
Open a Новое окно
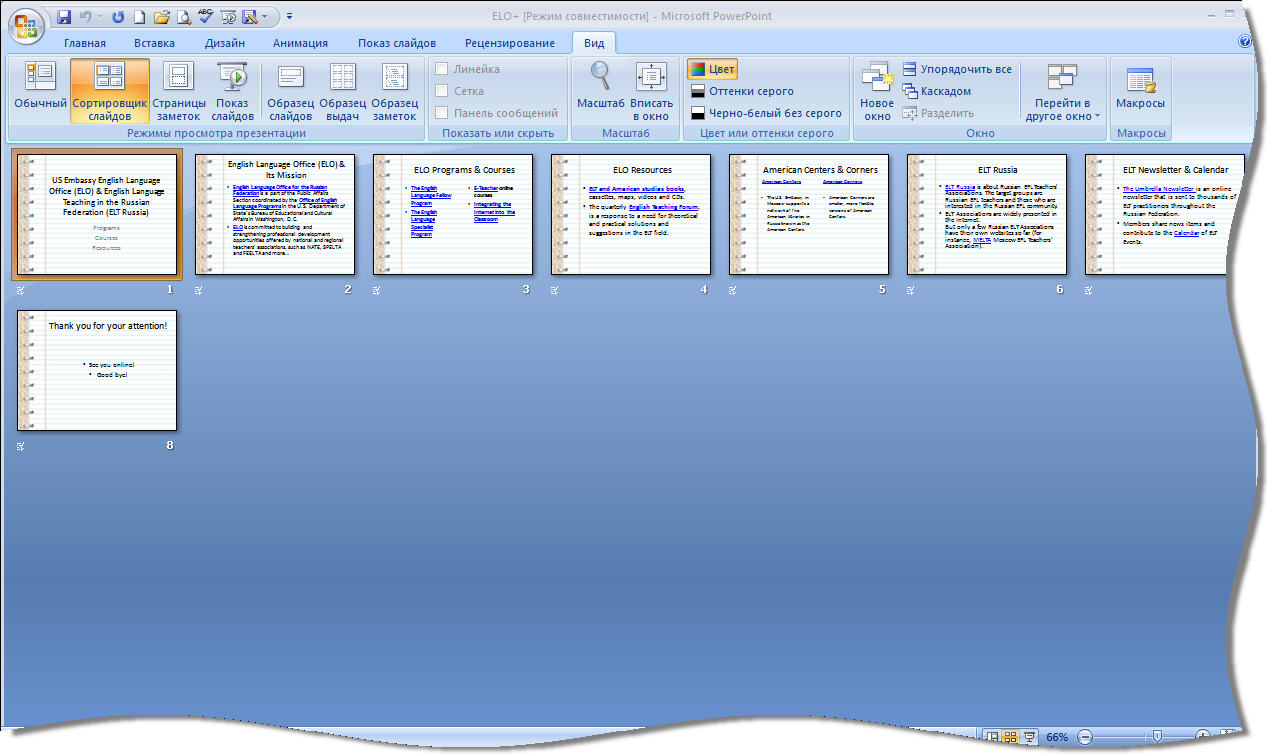click(877, 90)
